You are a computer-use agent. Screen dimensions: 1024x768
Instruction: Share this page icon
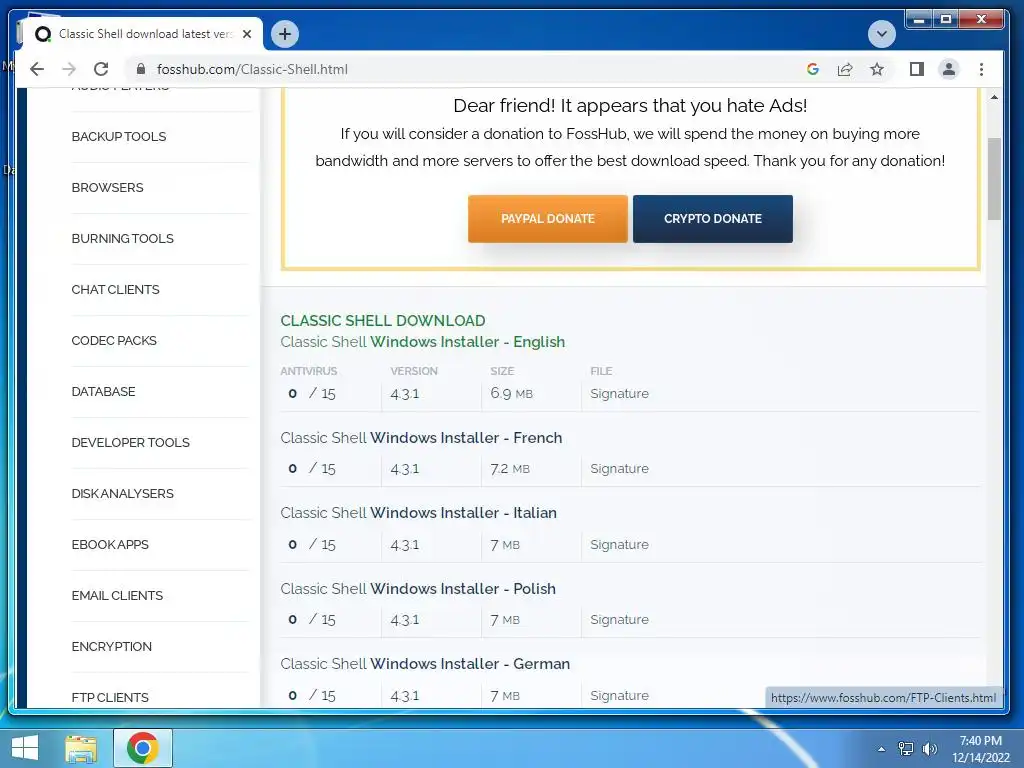tap(844, 69)
